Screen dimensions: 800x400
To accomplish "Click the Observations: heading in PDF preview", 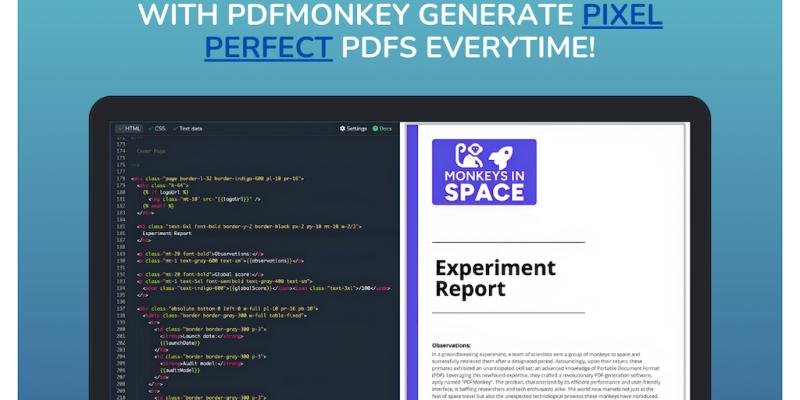I will (451, 345).
